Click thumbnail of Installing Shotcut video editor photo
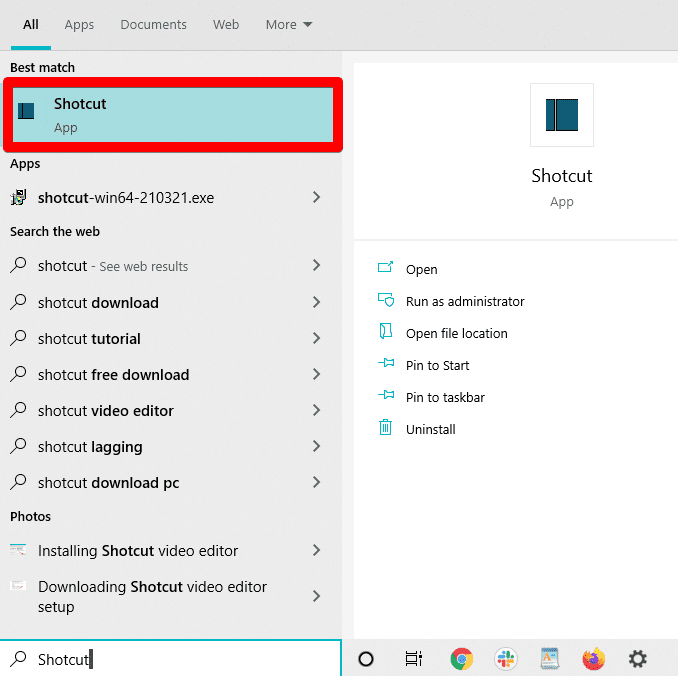The width and height of the screenshot is (678, 676). click(18, 550)
